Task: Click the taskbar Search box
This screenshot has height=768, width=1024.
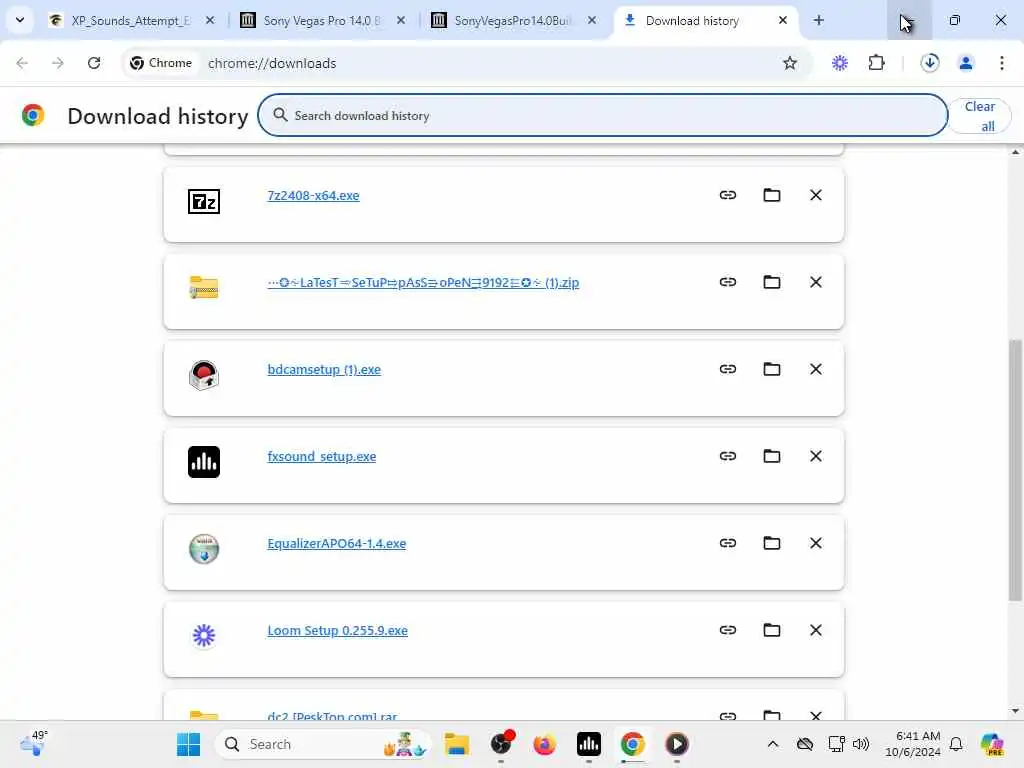Action: [x=323, y=744]
